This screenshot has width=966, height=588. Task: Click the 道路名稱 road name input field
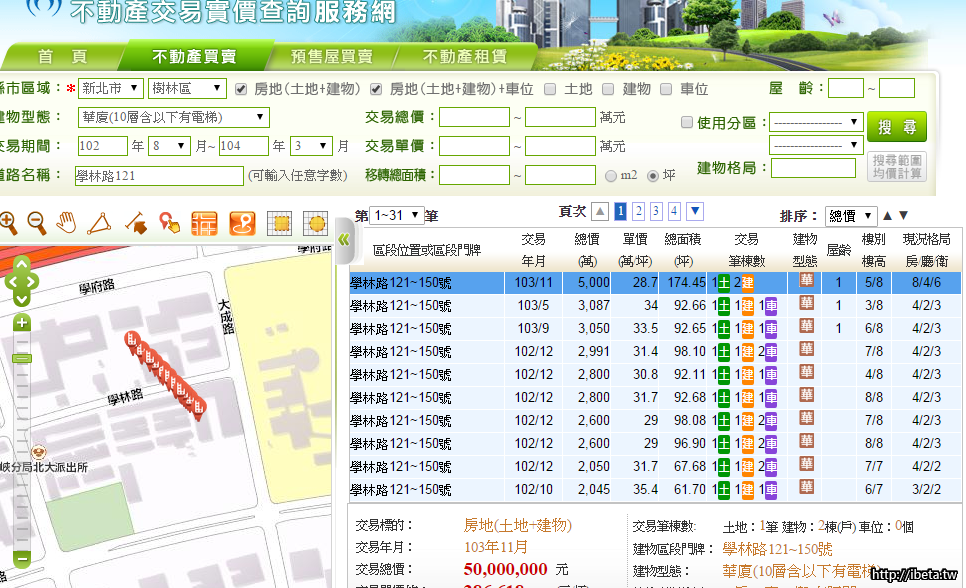pos(159,176)
